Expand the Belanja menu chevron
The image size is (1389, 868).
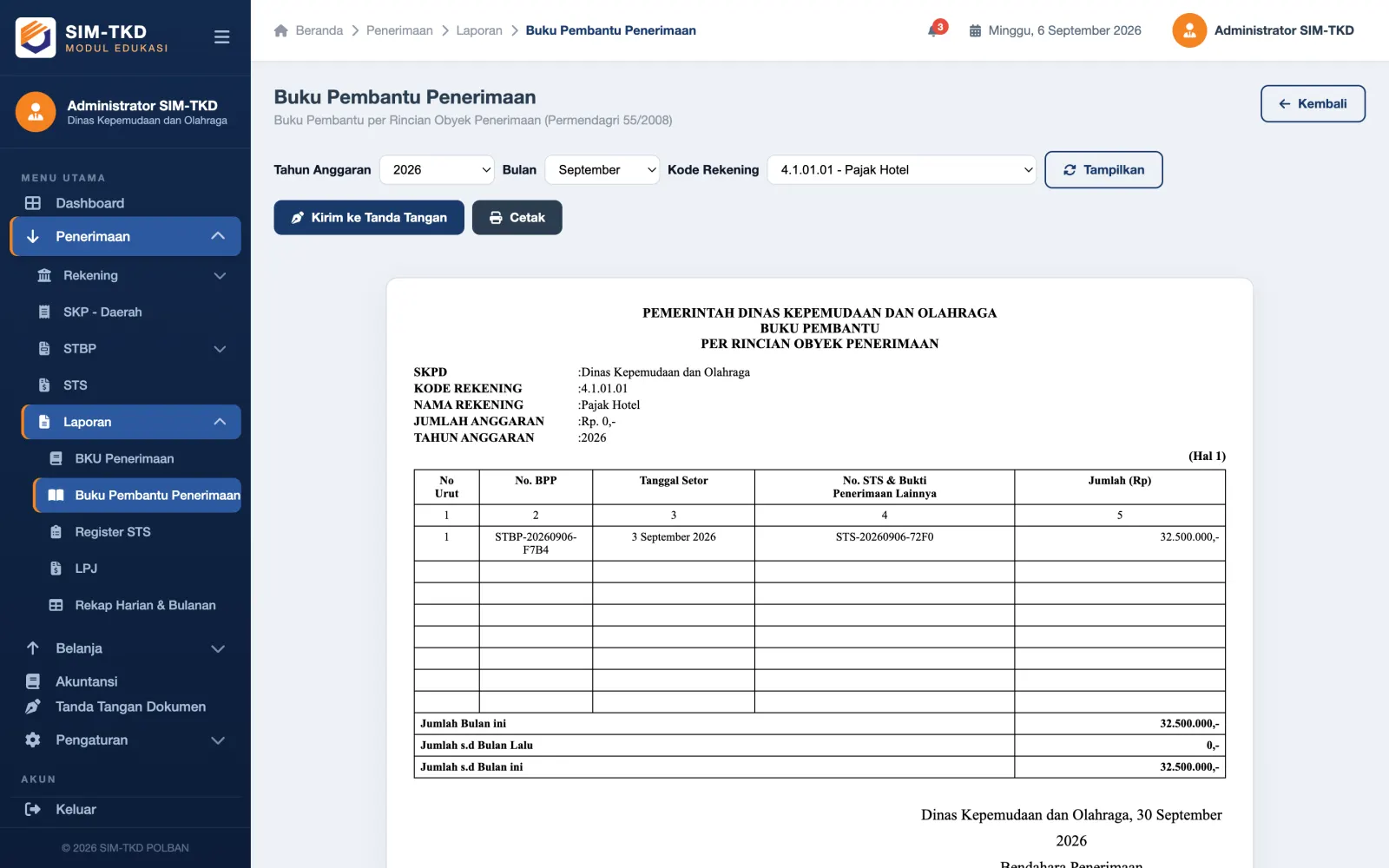218,648
